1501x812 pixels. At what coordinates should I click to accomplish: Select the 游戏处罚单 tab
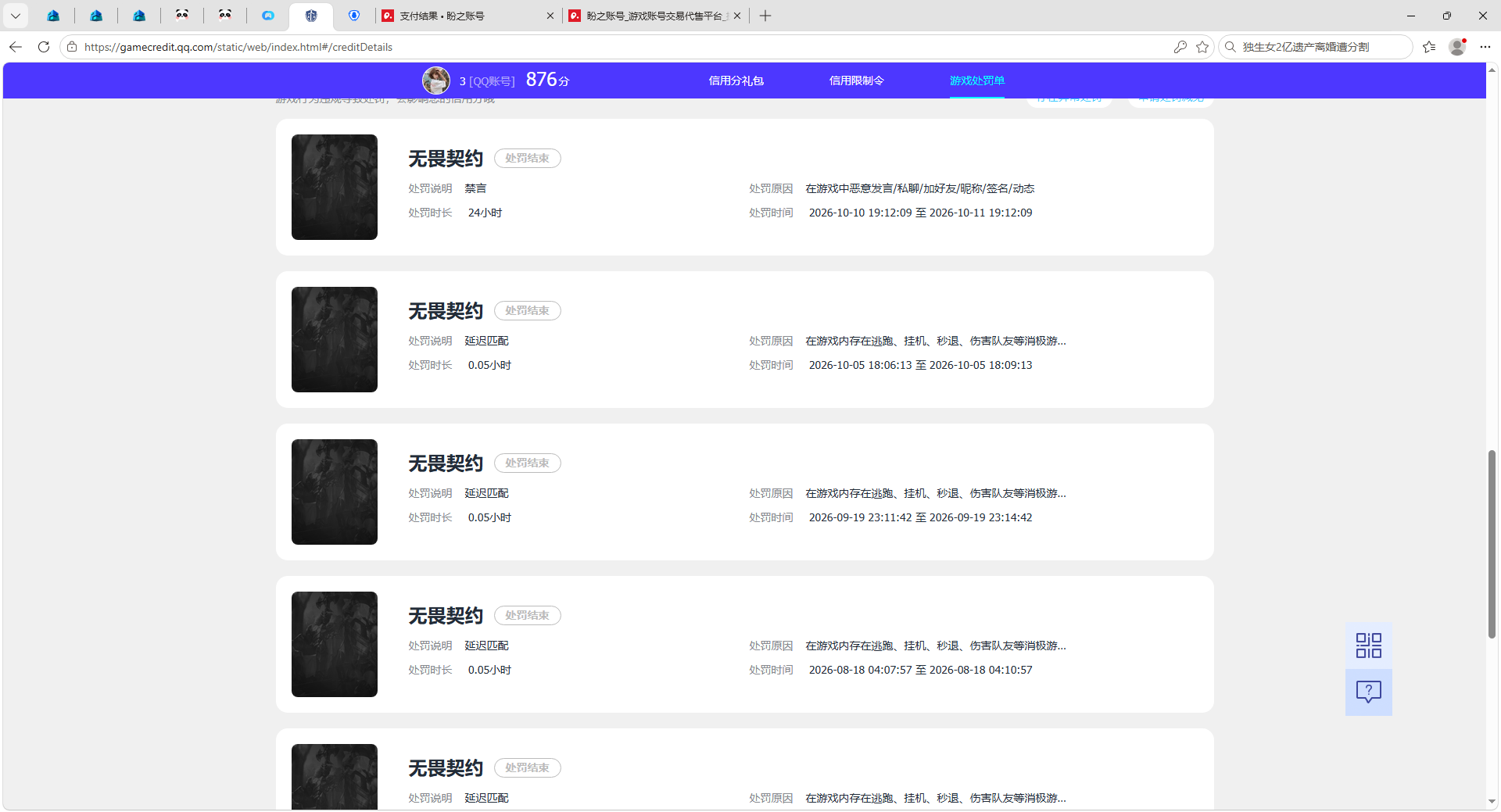[x=977, y=80]
